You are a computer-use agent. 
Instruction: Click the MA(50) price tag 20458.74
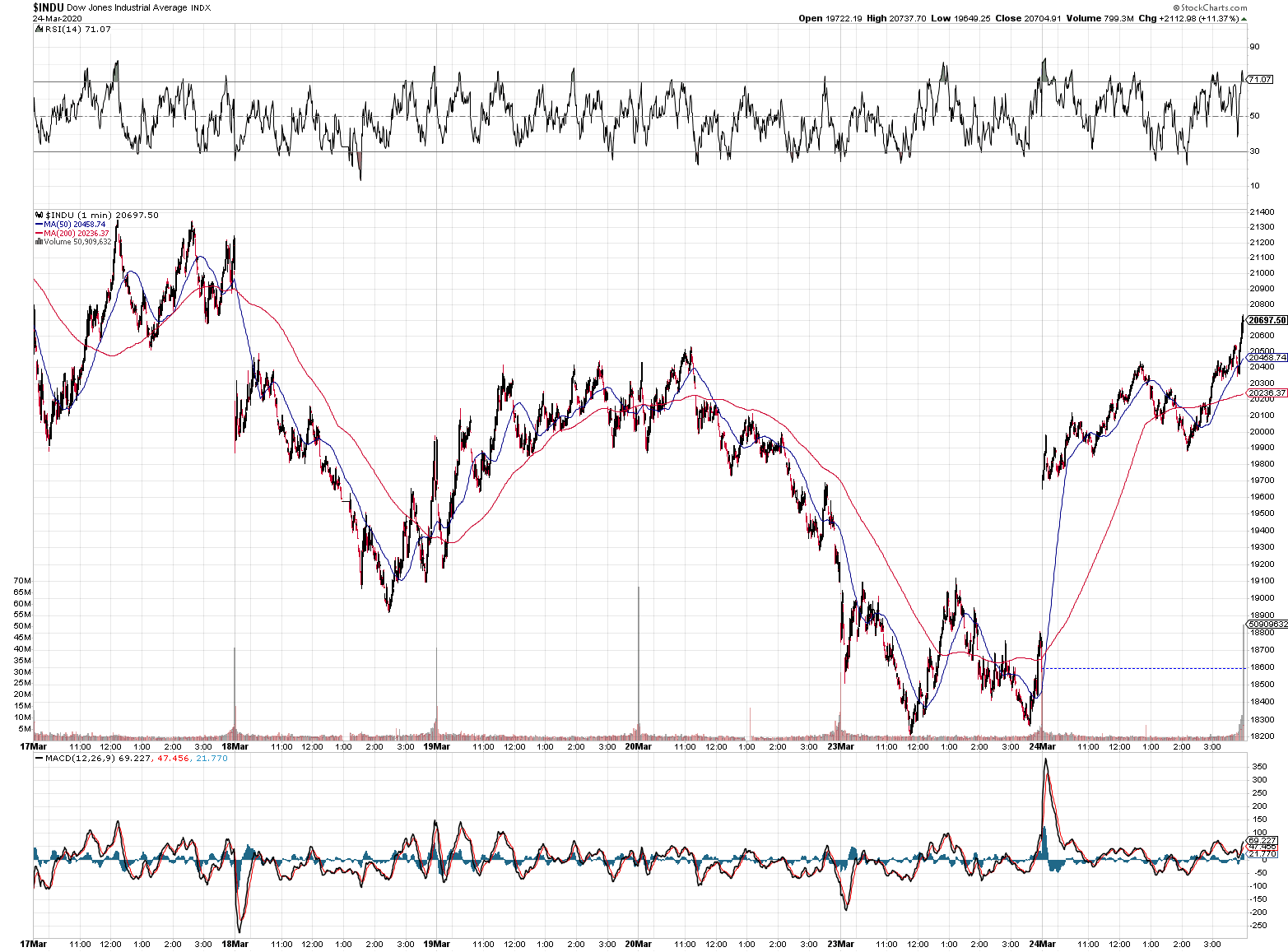point(1267,358)
